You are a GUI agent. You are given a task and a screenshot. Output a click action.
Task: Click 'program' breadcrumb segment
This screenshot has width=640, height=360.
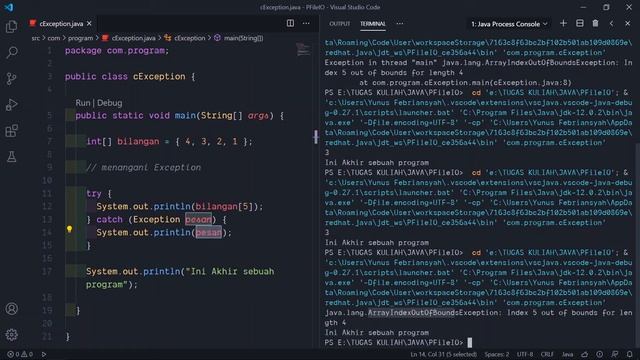coord(80,38)
